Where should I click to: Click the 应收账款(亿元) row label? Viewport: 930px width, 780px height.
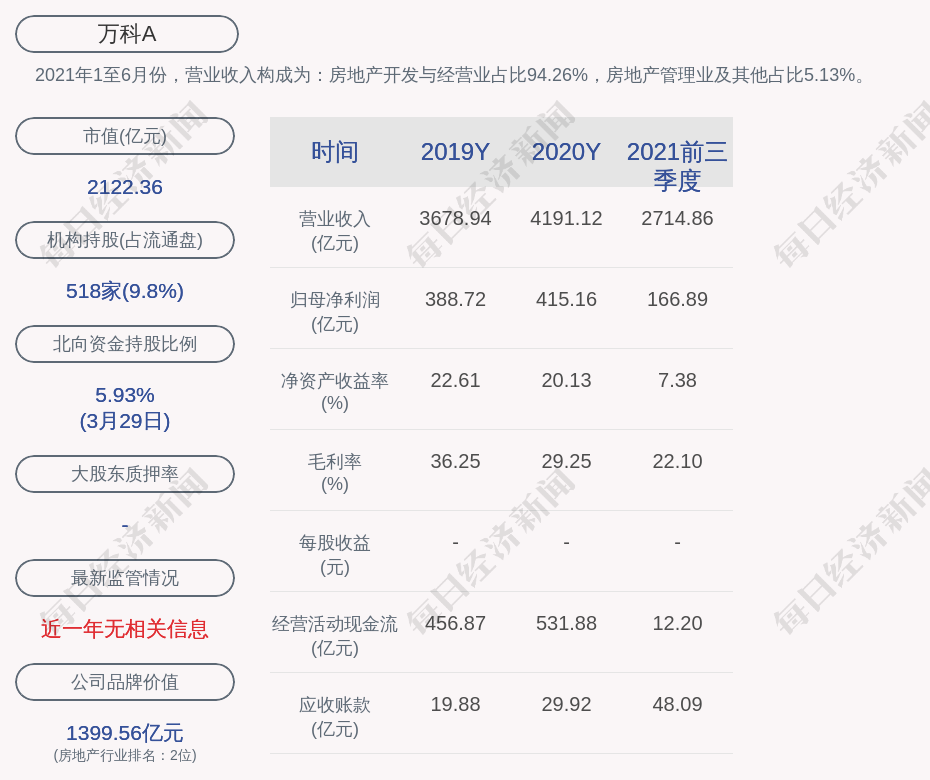tap(335, 717)
